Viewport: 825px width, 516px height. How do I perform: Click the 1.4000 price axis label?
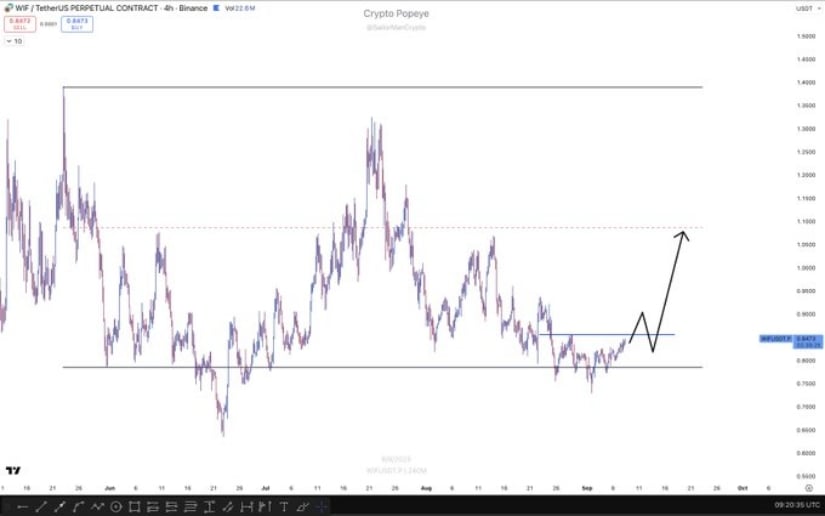pyautogui.click(x=806, y=83)
